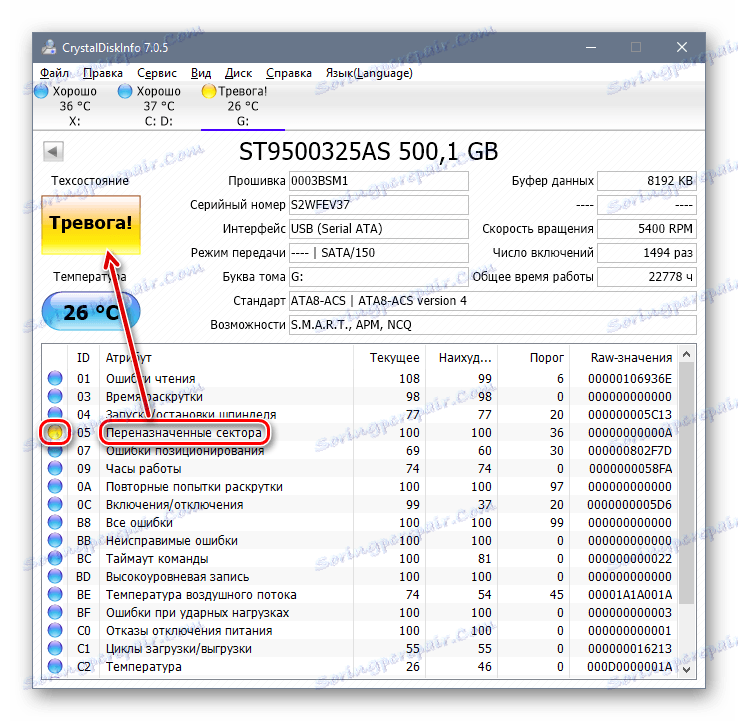738x721 pixels.
Task: Click the Raw-значения column header
Action: click(x=624, y=358)
